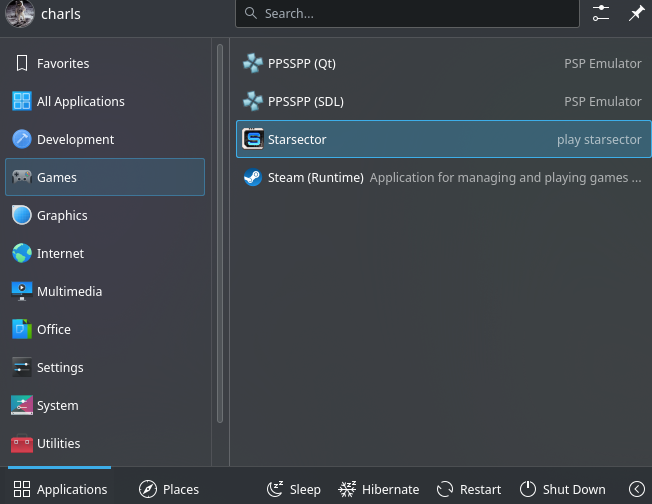Click the Development hammer icon
This screenshot has width=652, height=504.
(22, 139)
